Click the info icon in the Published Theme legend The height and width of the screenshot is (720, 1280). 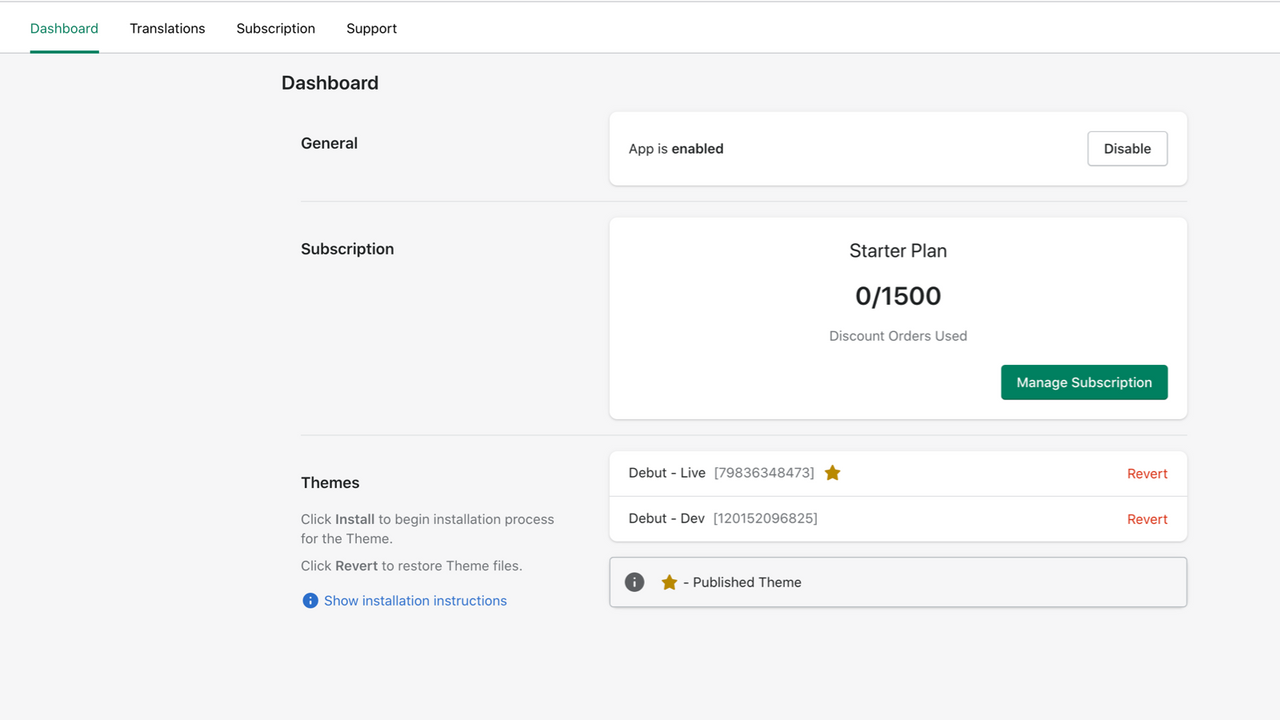(x=634, y=581)
